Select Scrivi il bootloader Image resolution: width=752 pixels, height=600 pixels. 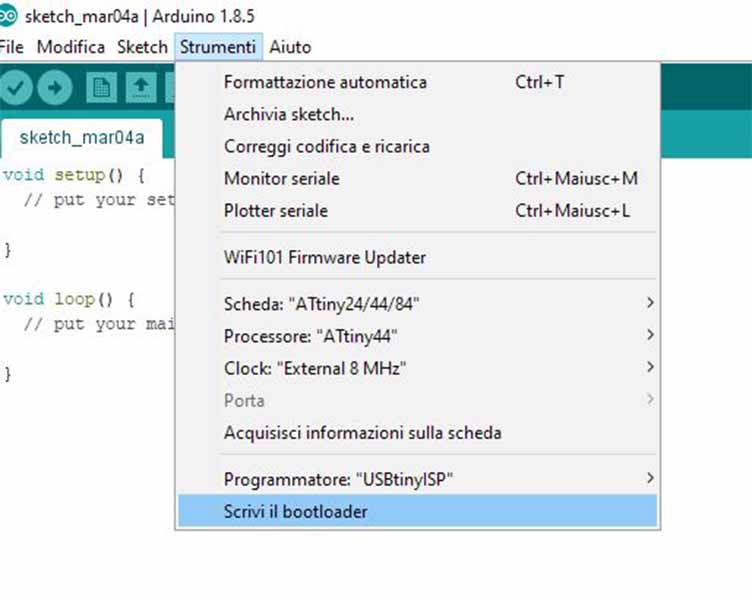[x=417, y=511]
